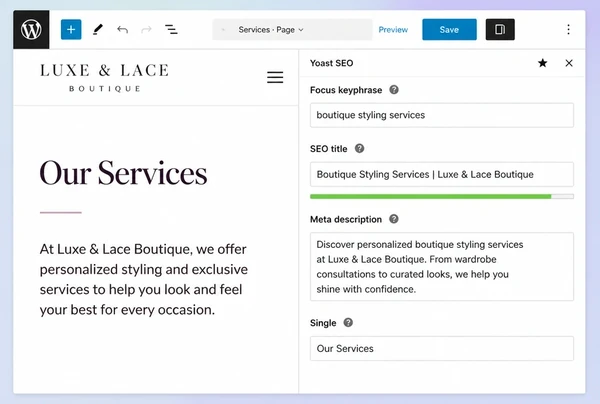Click the Focus keyphrase label
Image resolution: width=600 pixels, height=404 pixels.
[x=346, y=90]
